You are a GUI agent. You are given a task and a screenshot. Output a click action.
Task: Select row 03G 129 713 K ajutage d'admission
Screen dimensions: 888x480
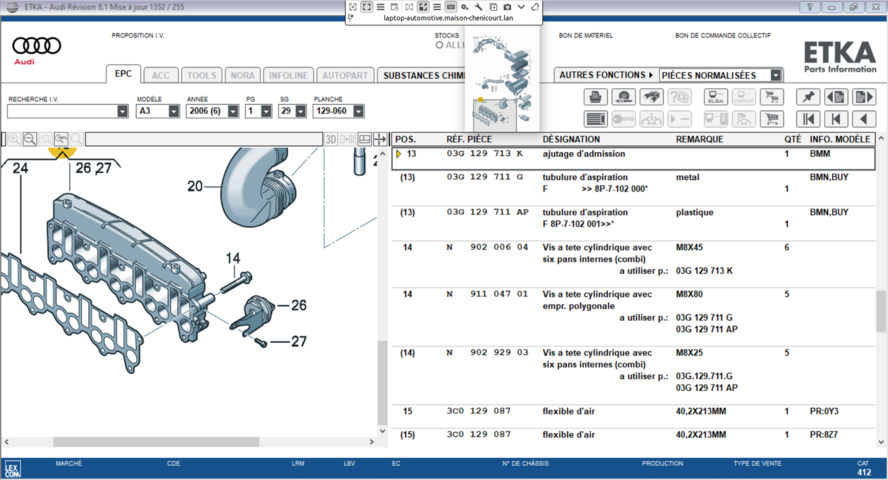[633, 158]
